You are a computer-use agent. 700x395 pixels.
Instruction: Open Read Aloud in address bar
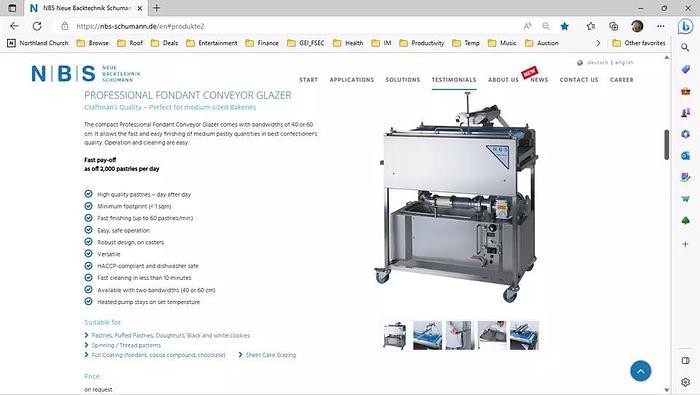528,26
